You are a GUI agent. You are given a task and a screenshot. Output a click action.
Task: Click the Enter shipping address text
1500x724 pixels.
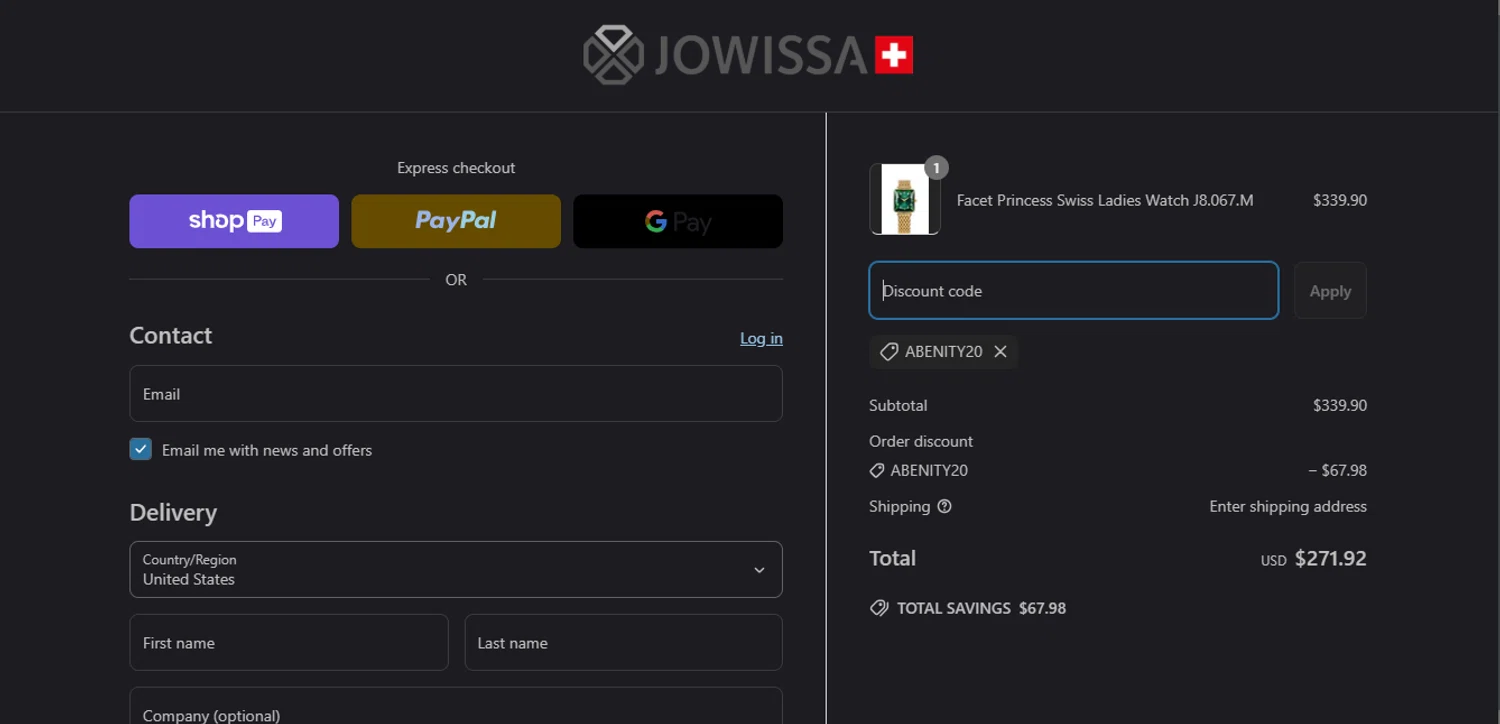pyautogui.click(x=1288, y=506)
